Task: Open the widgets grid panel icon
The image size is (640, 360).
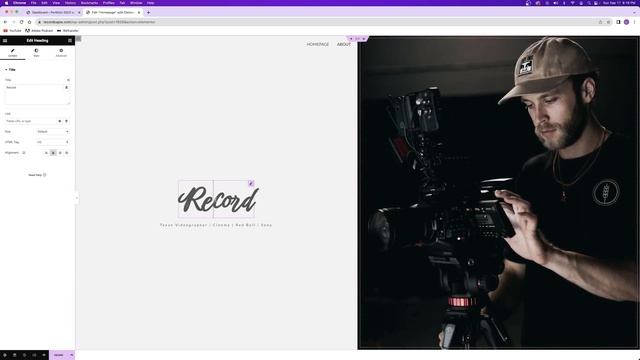Action: 70,40
